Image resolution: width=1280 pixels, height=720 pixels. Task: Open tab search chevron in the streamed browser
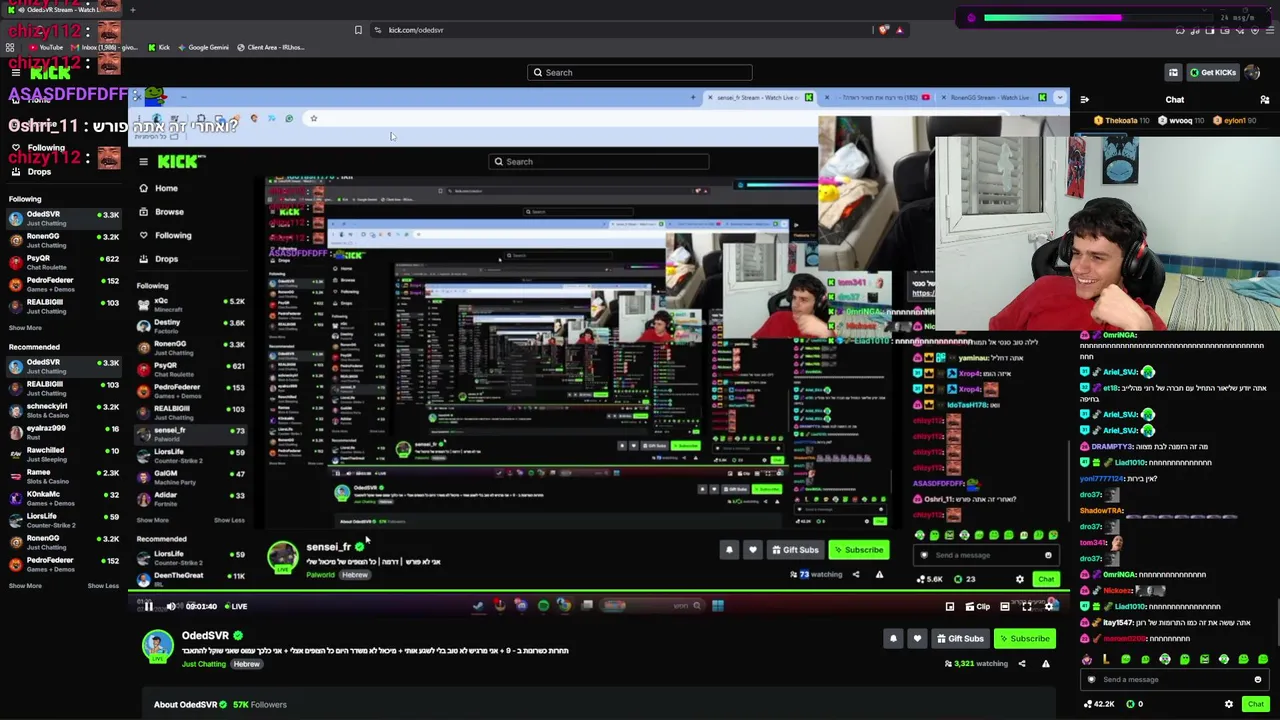click(x=1061, y=98)
